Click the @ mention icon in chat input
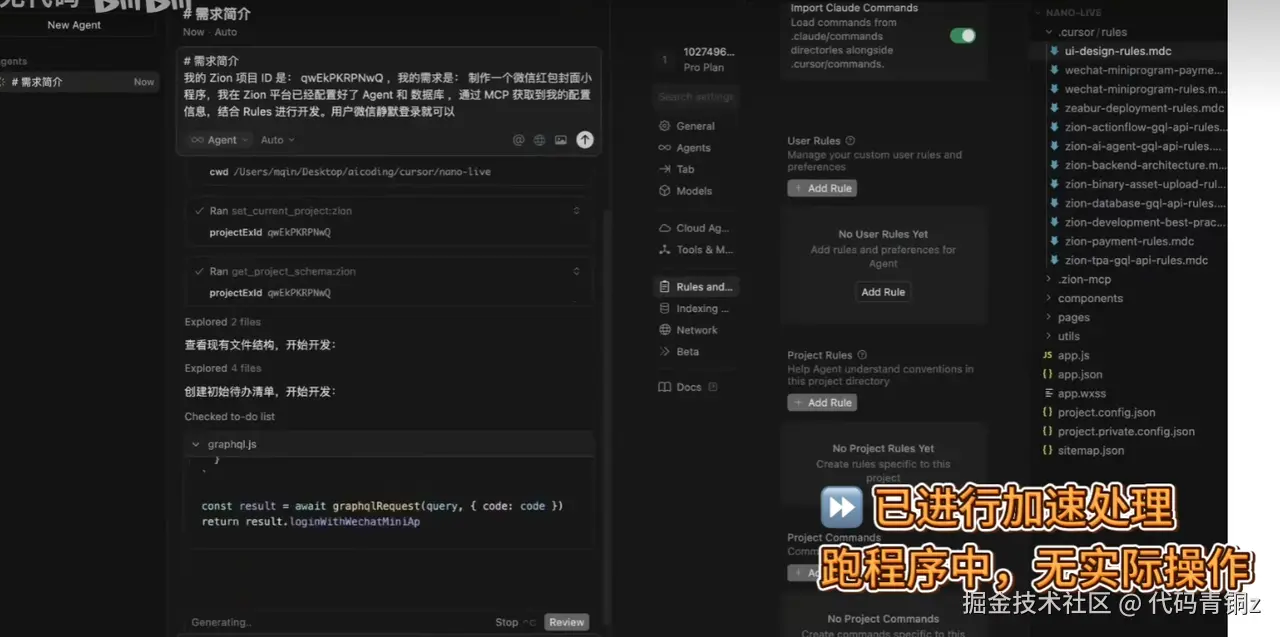The image size is (1280, 637). click(518, 140)
